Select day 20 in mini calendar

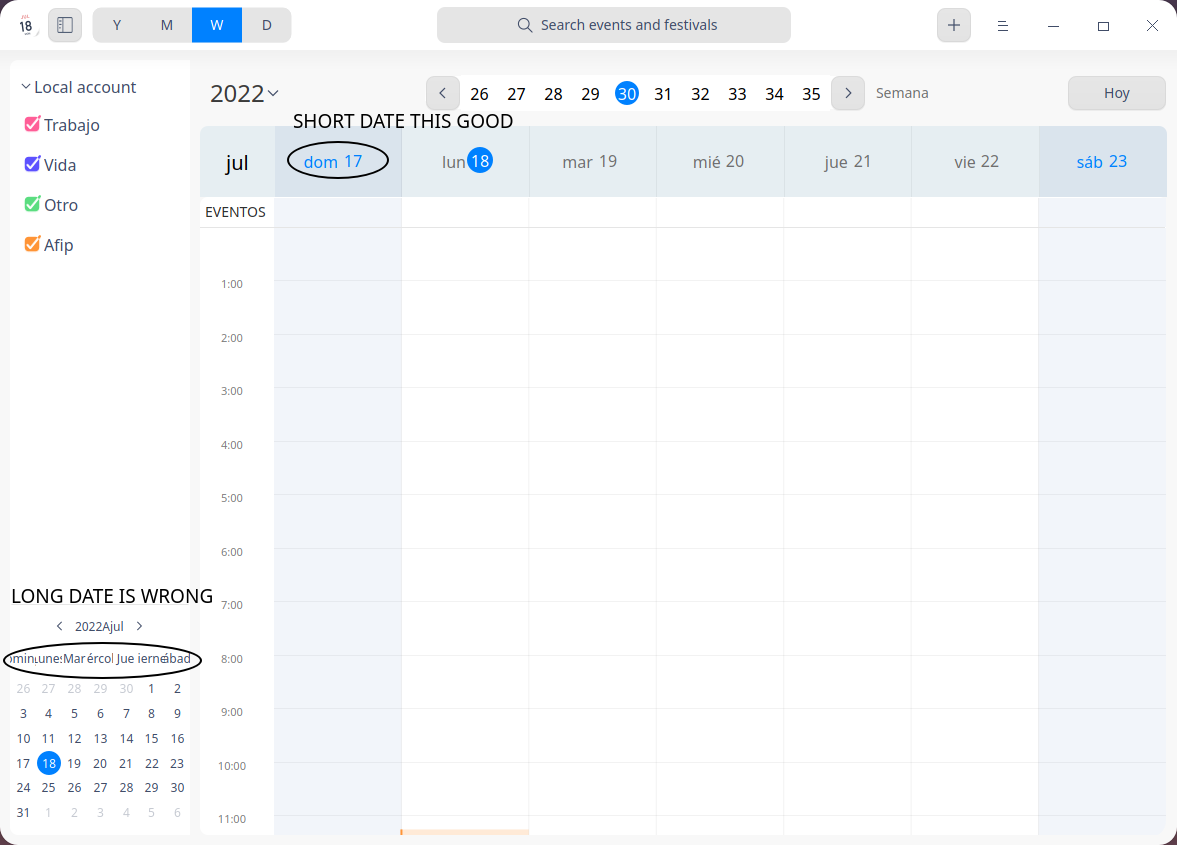tap(100, 763)
